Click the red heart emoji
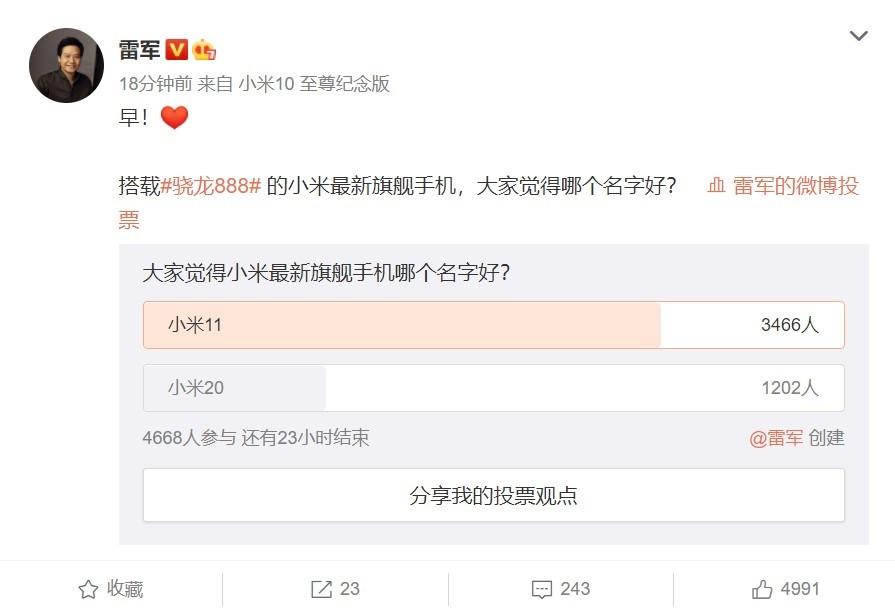 [x=174, y=118]
